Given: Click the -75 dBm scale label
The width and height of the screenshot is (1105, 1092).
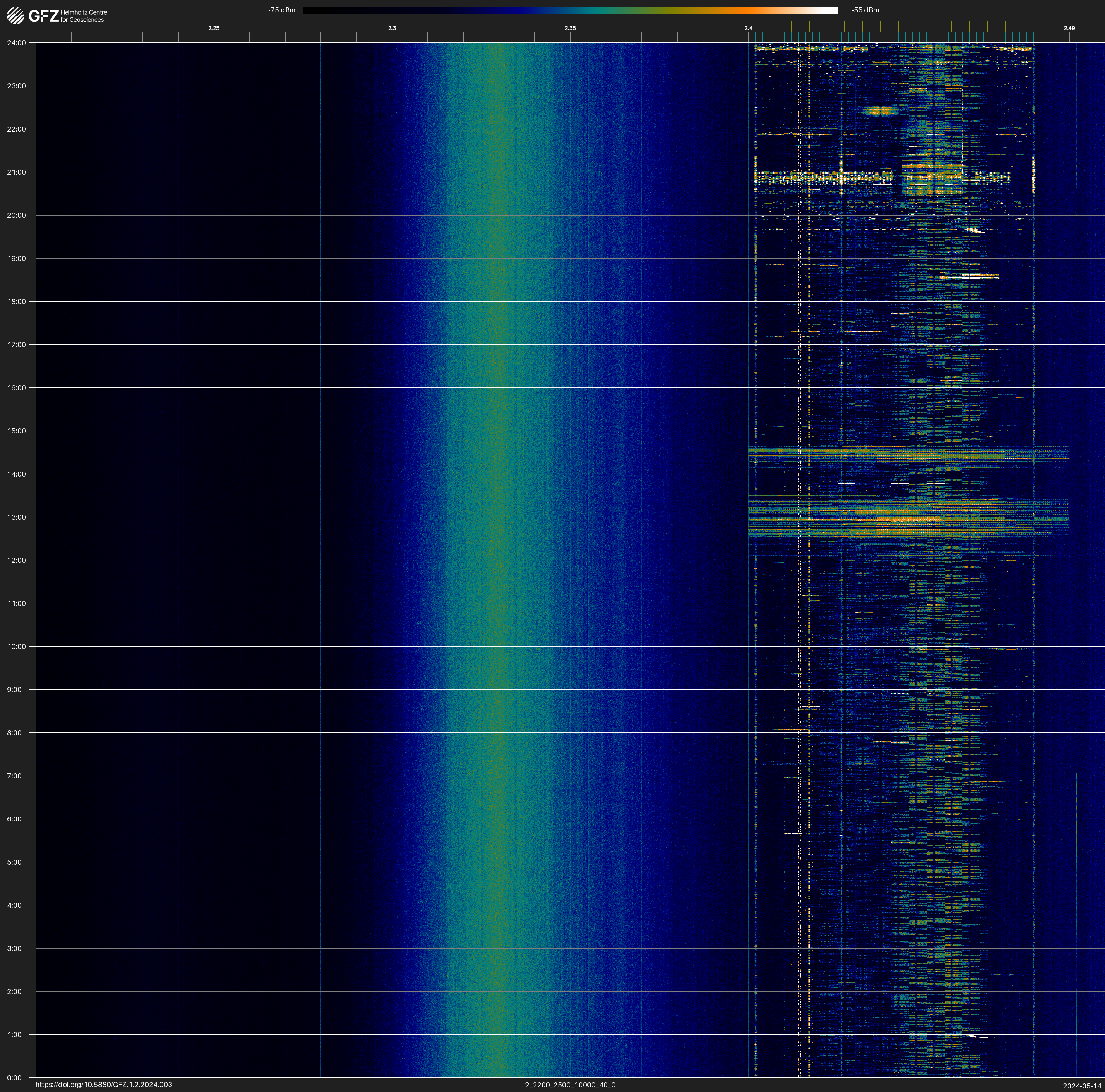Looking at the screenshot, I should pos(281,10).
